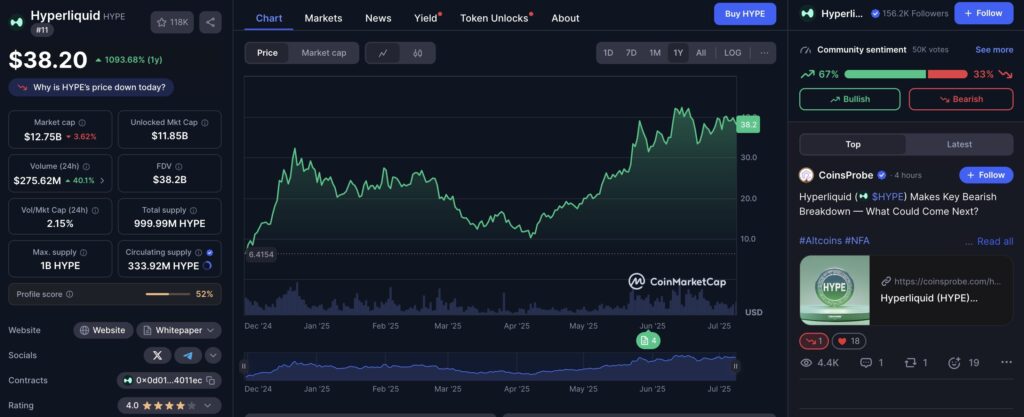
Task: Switch community feed to Top
Action: tap(853, 144)
